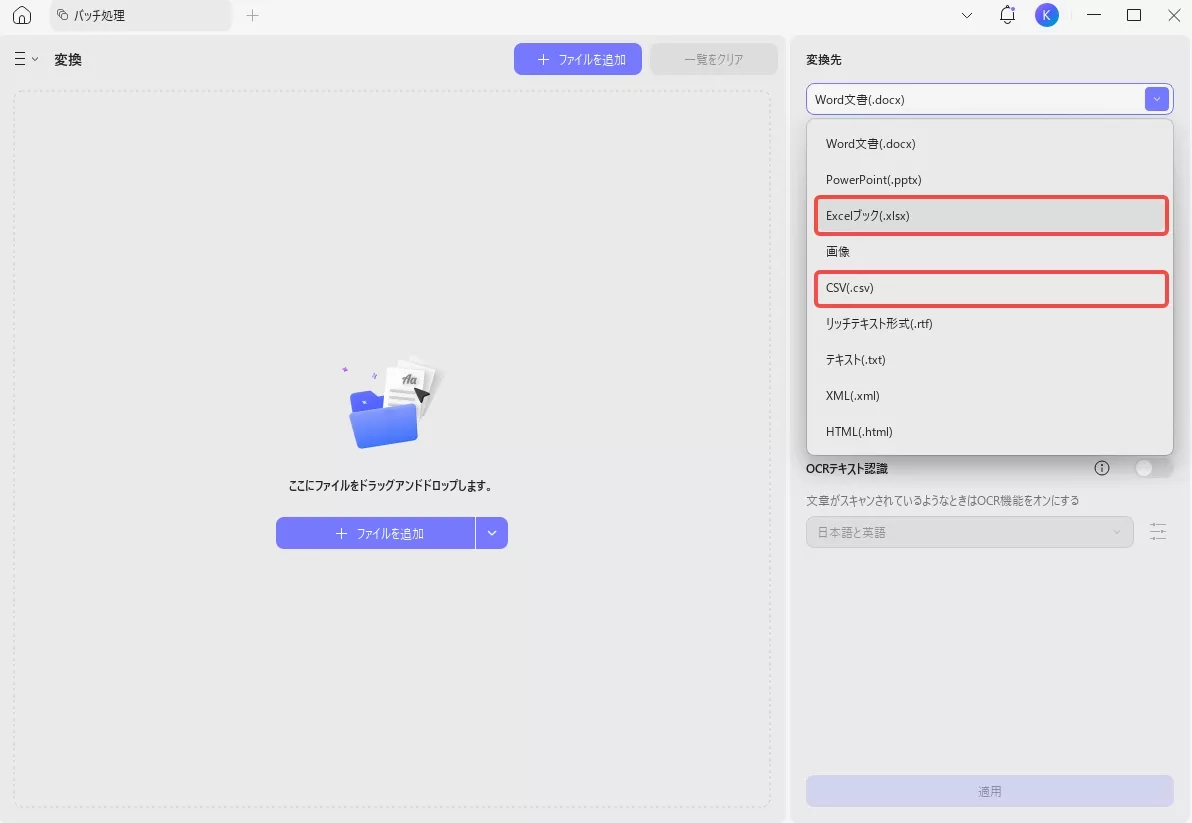Go to the home screen icon
This screenshot has height=823, width=1192.
(x=22, y=15)
